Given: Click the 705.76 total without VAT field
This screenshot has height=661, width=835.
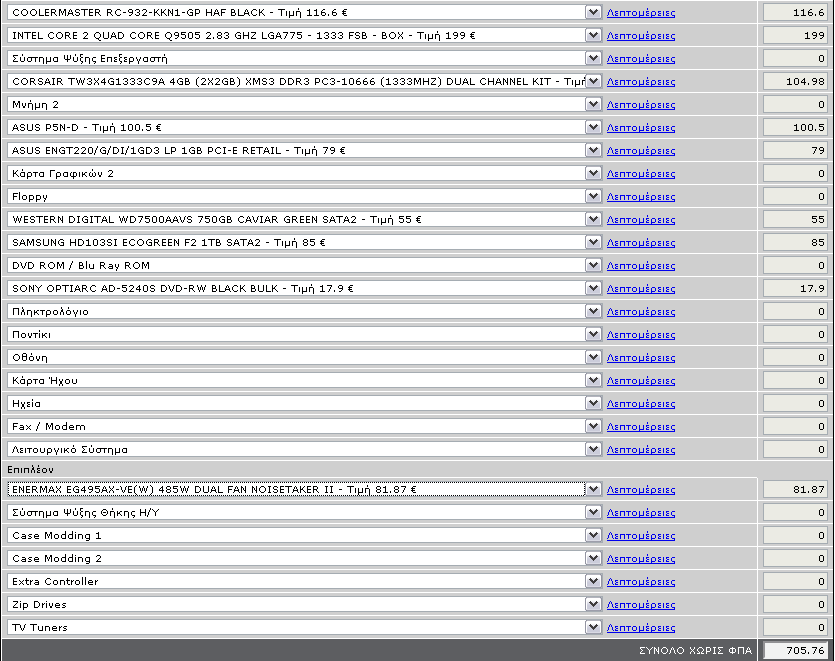Looking at the screenshot, I should [x=796, y=650].
